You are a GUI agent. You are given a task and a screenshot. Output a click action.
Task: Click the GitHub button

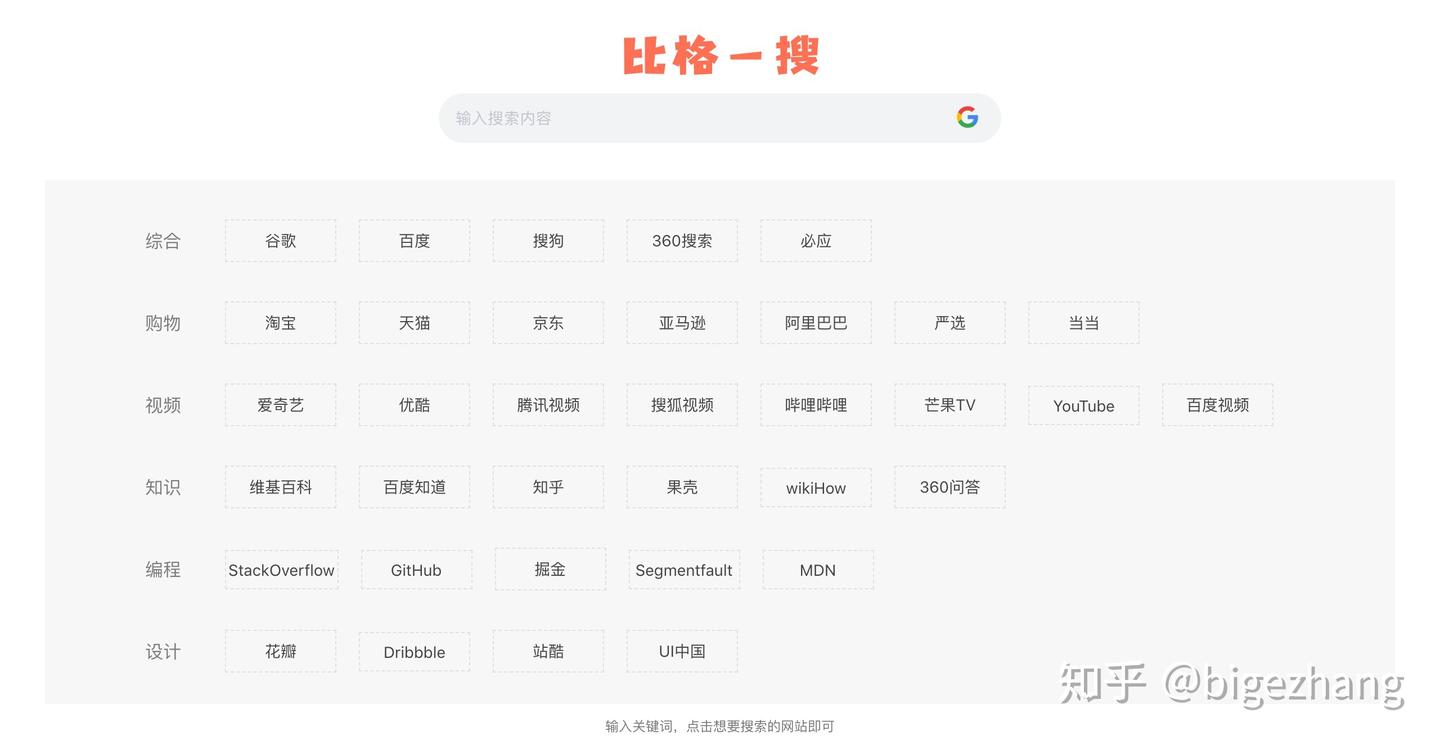tap(416, 570)
